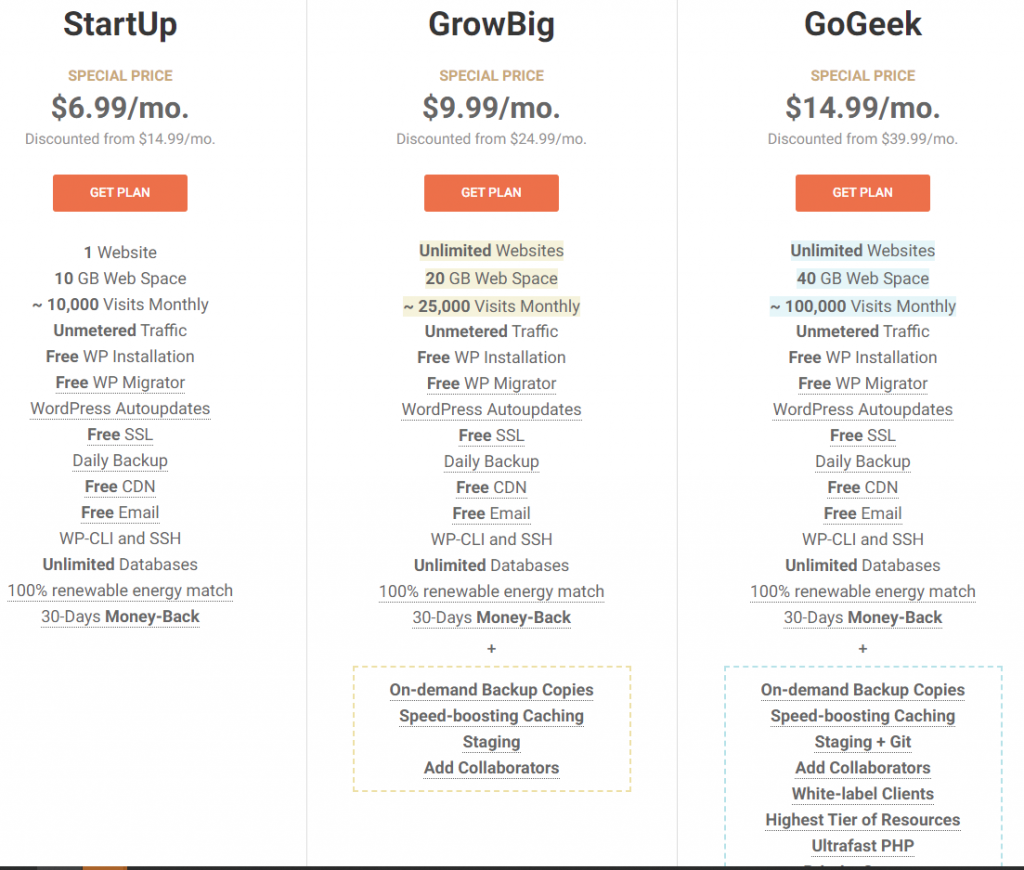Click GoGeek's Highest Tier of Resources
This screenshot has height=870, width=1024.
tap(862, 820)
